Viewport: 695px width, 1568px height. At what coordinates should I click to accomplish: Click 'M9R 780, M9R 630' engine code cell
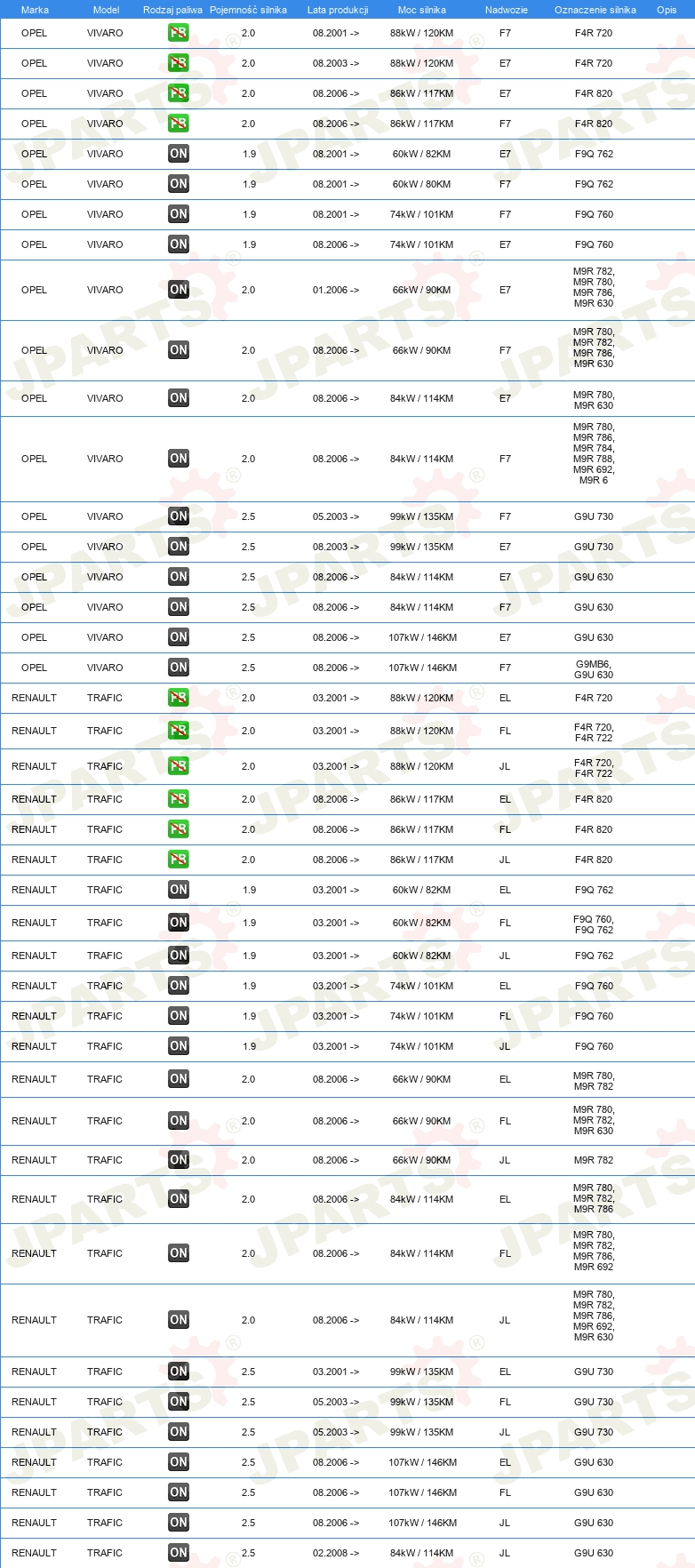[594, 400]
